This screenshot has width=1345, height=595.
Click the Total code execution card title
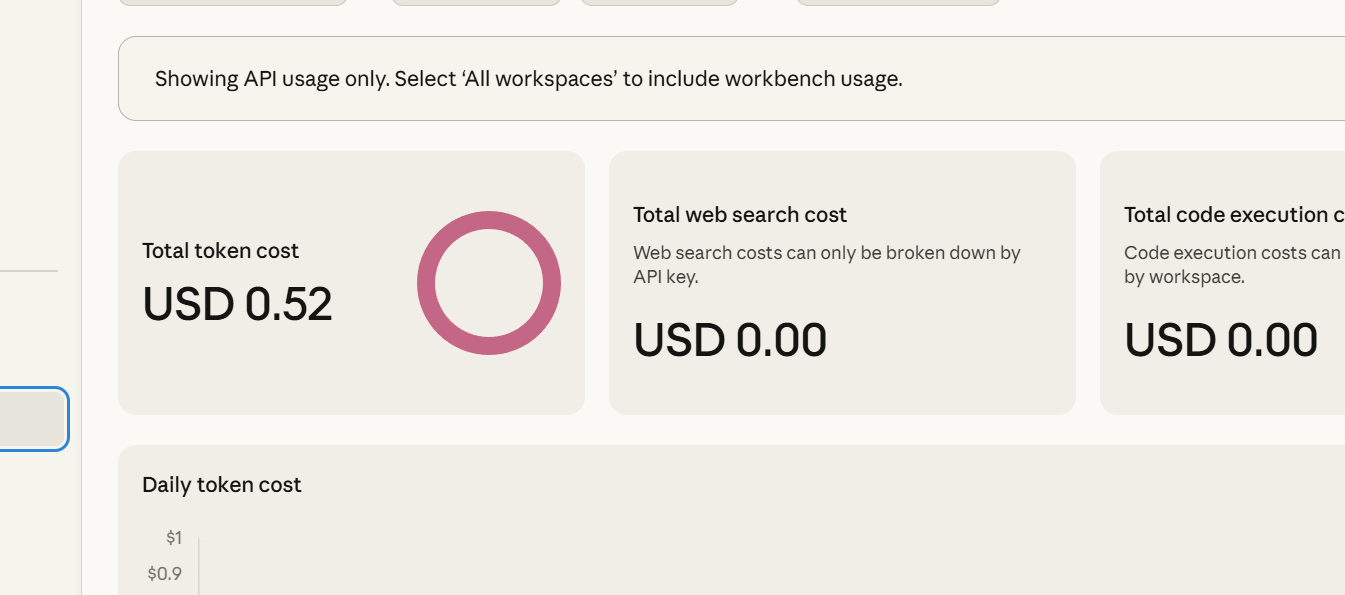(x=1233, y=215)
